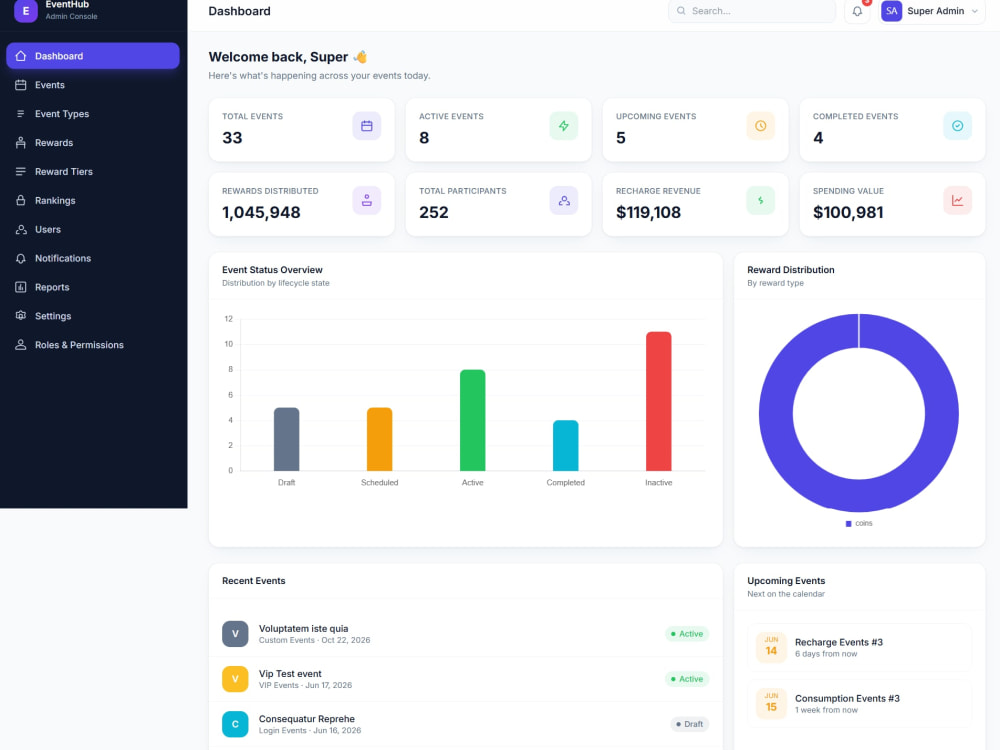Screen dimensions: 1000x750
Task: Click the V avatar of Voluptatem iste quia
Action: click(x=235, y=634)
